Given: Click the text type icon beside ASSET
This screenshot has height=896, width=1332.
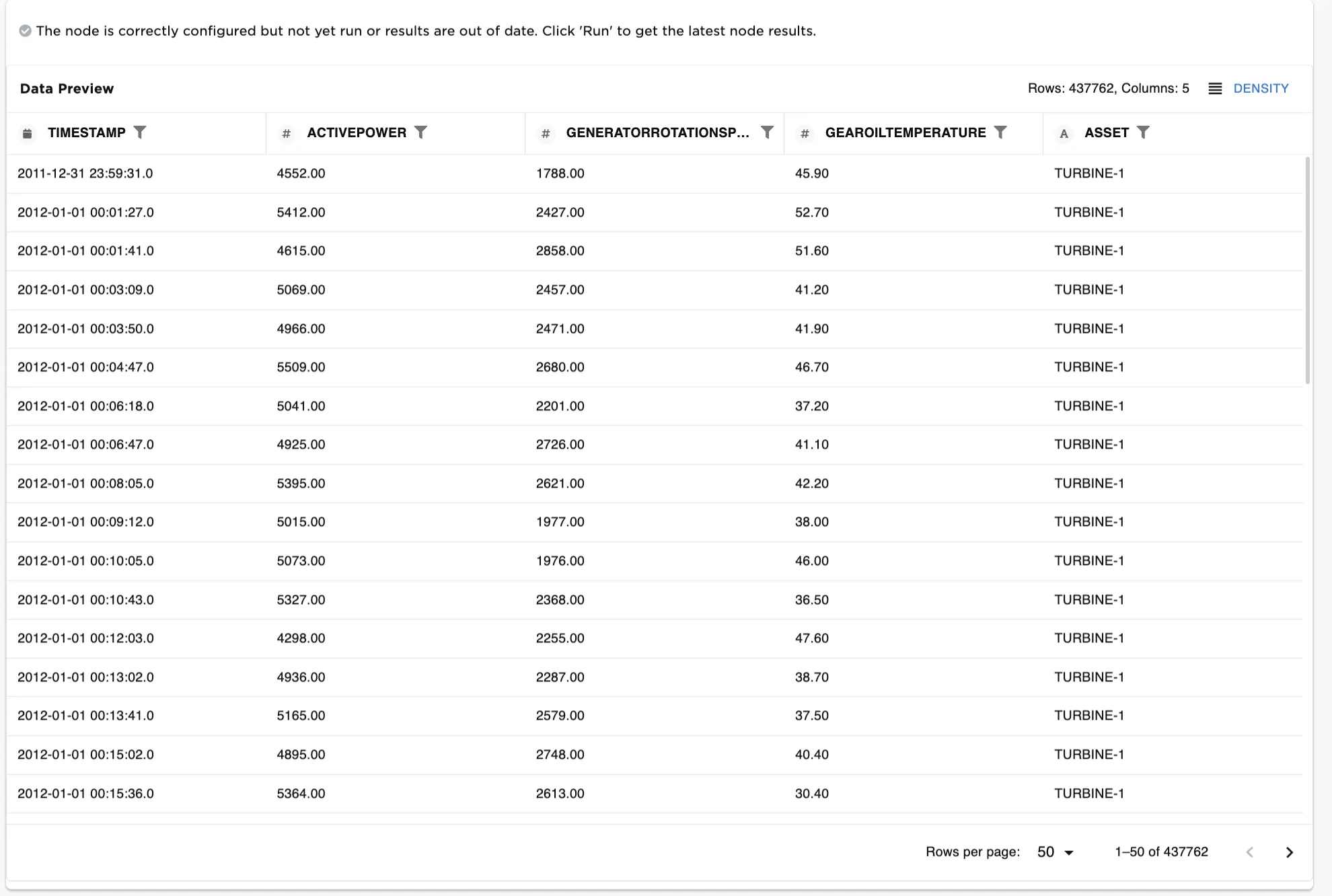Looking at the screenshot, I should click(1064, 133).
